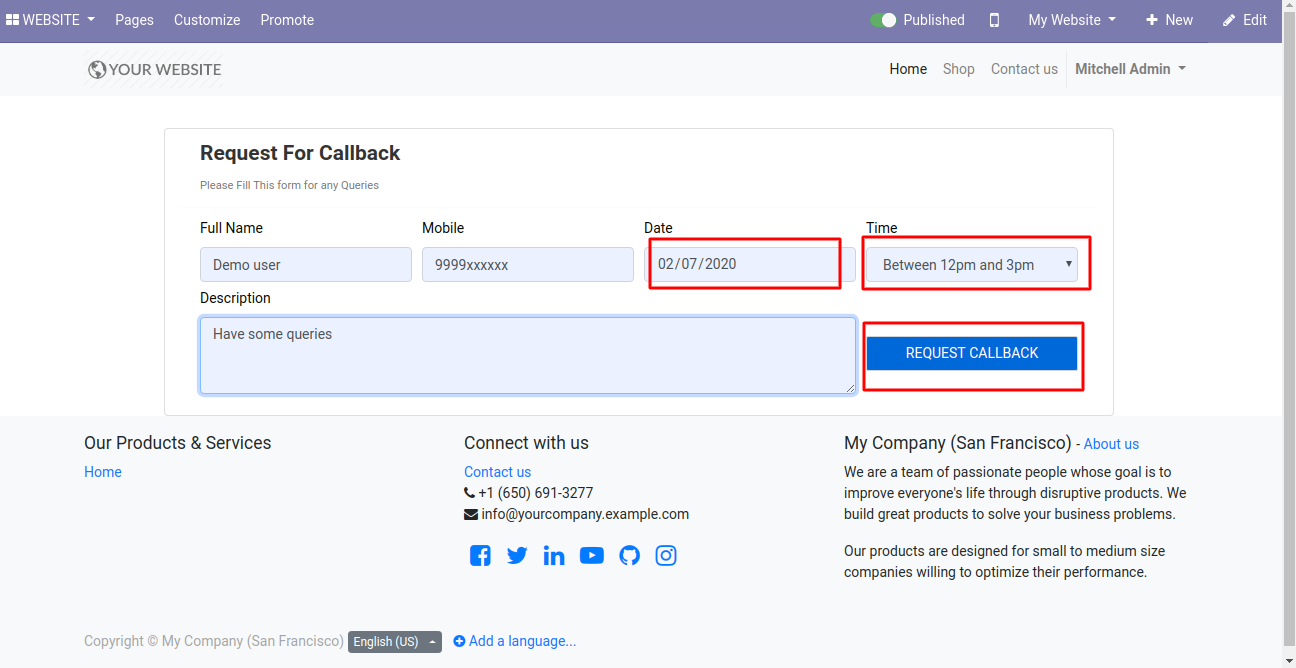This screenshot has width=1296, height=668.
Task: Start editing with the Edit pencil icon
Action: coord(1227,19)
